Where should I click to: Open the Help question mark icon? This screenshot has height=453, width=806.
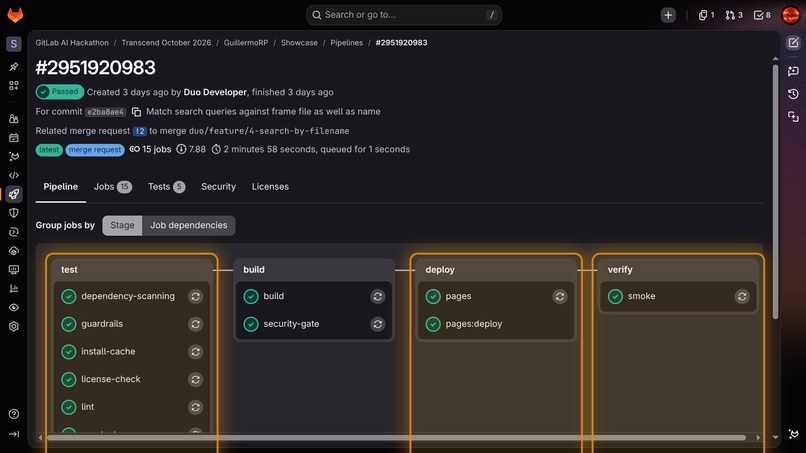(14, 414)
